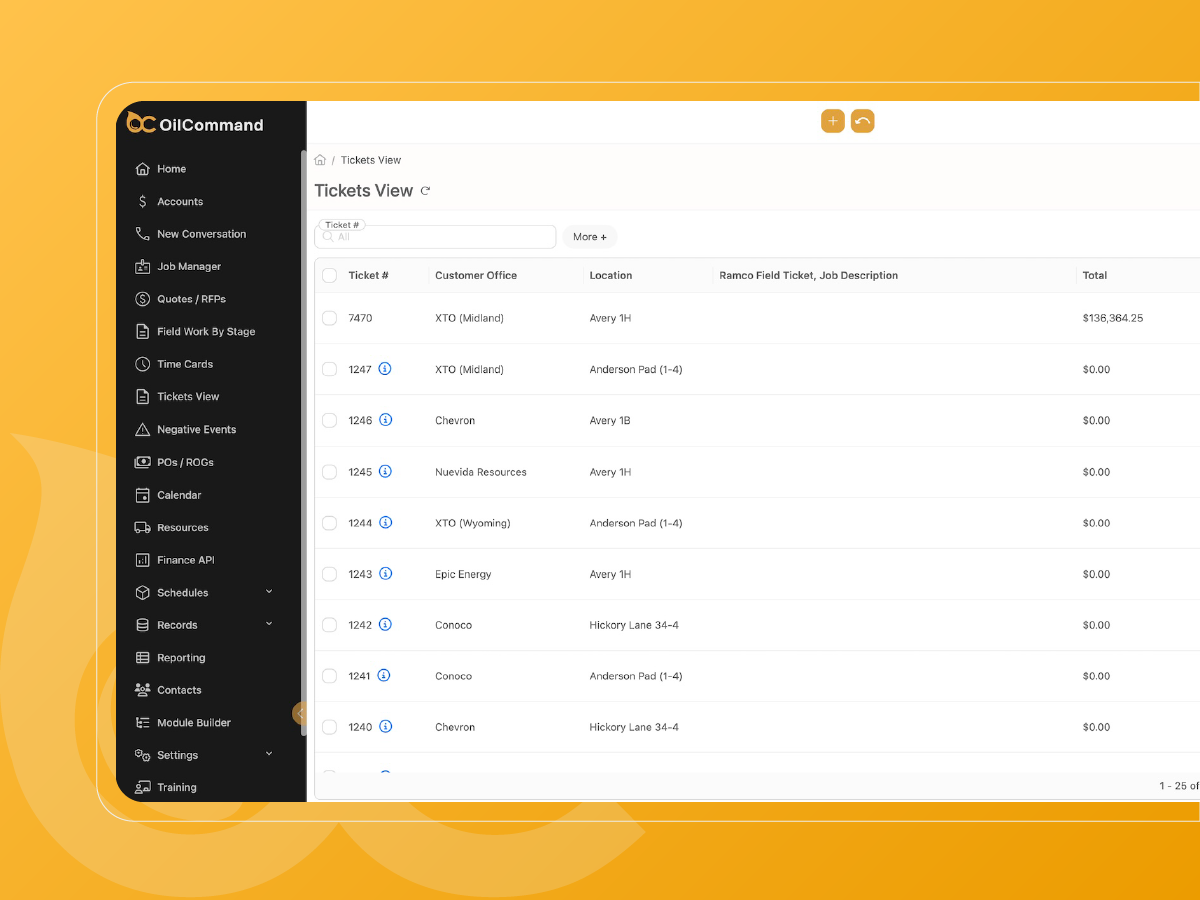Click the Accounts dollar icon

142,201
